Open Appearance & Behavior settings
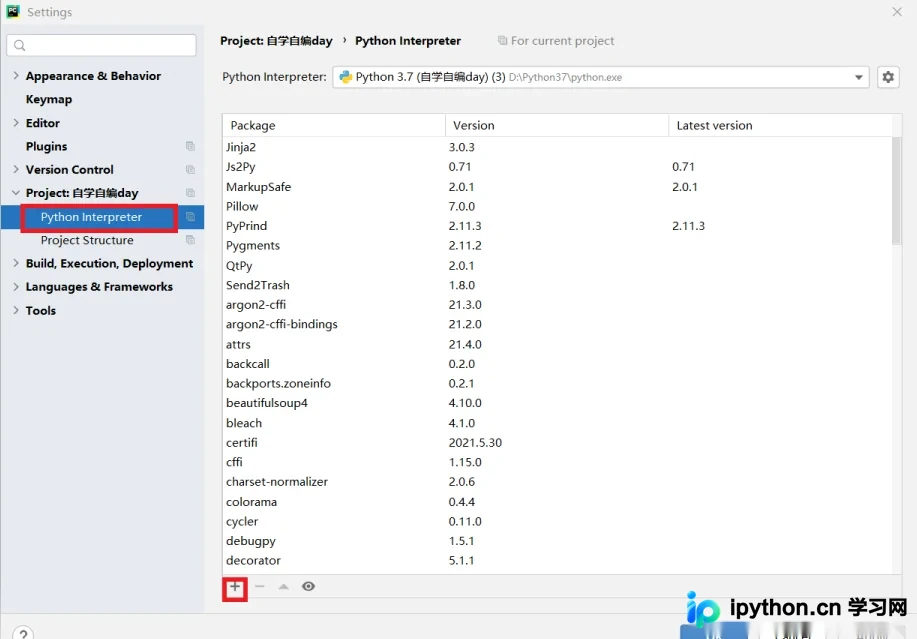Image resolution: width=917 pixels, height=639 pixels. coord(93,76)
